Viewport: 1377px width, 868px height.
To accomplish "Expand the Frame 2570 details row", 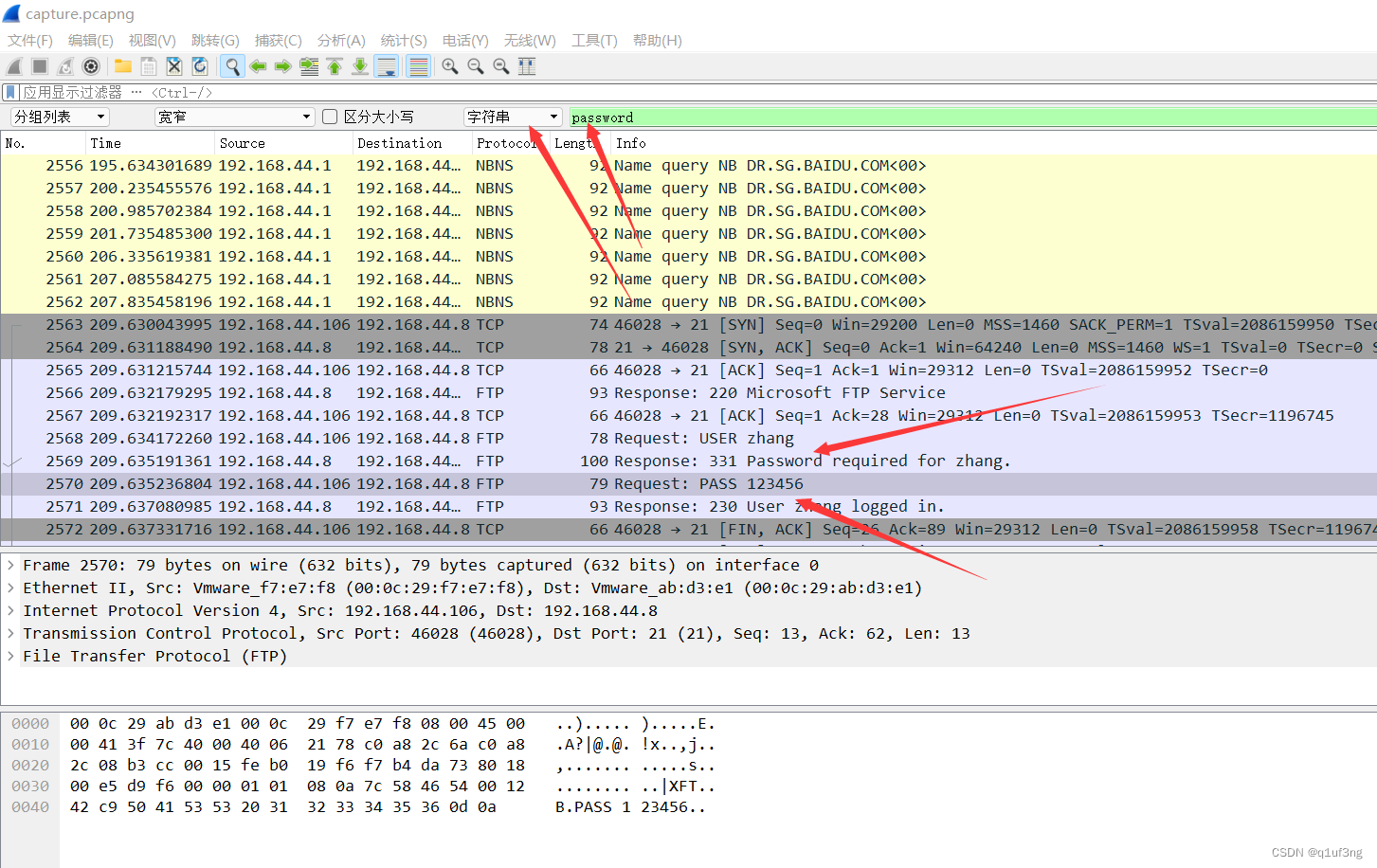I will coord(10,565).
